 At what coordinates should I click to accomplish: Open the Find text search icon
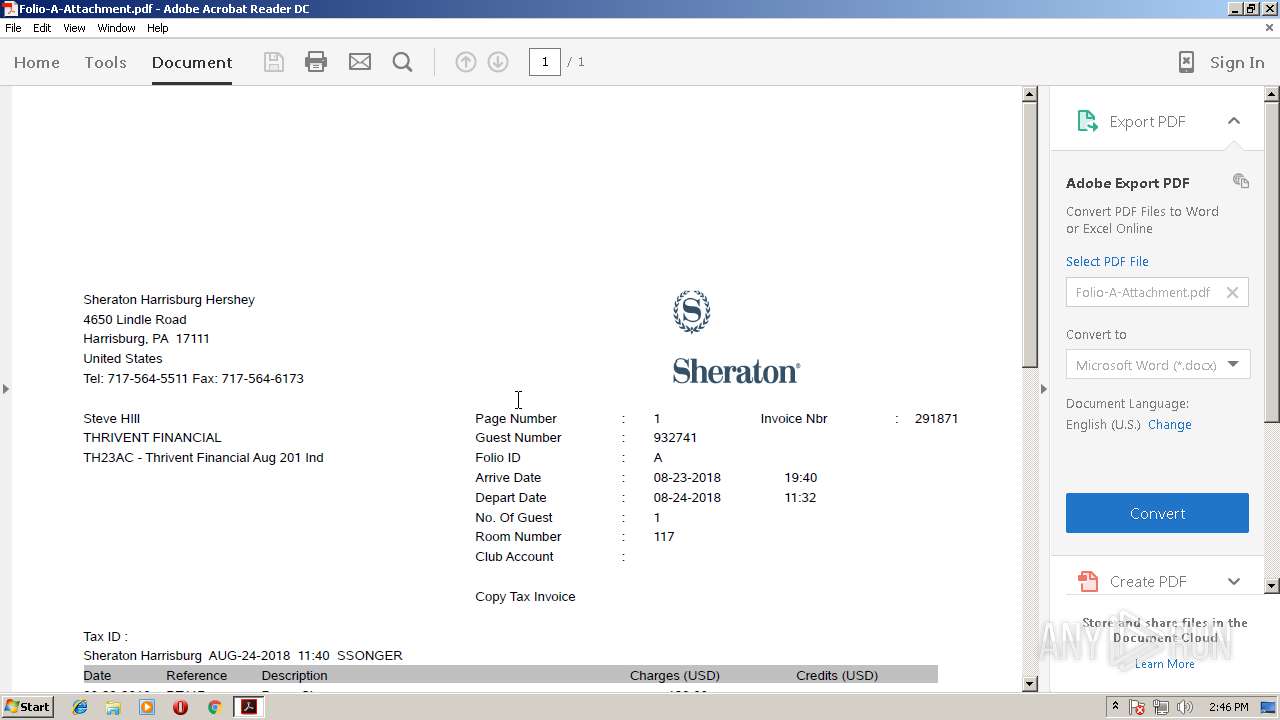(x=403, y=62)
